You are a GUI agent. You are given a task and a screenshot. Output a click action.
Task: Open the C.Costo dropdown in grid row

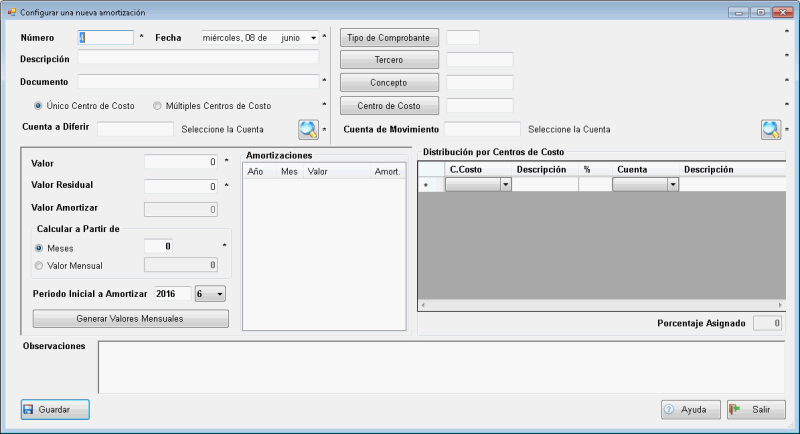click(x=505, y=185)
